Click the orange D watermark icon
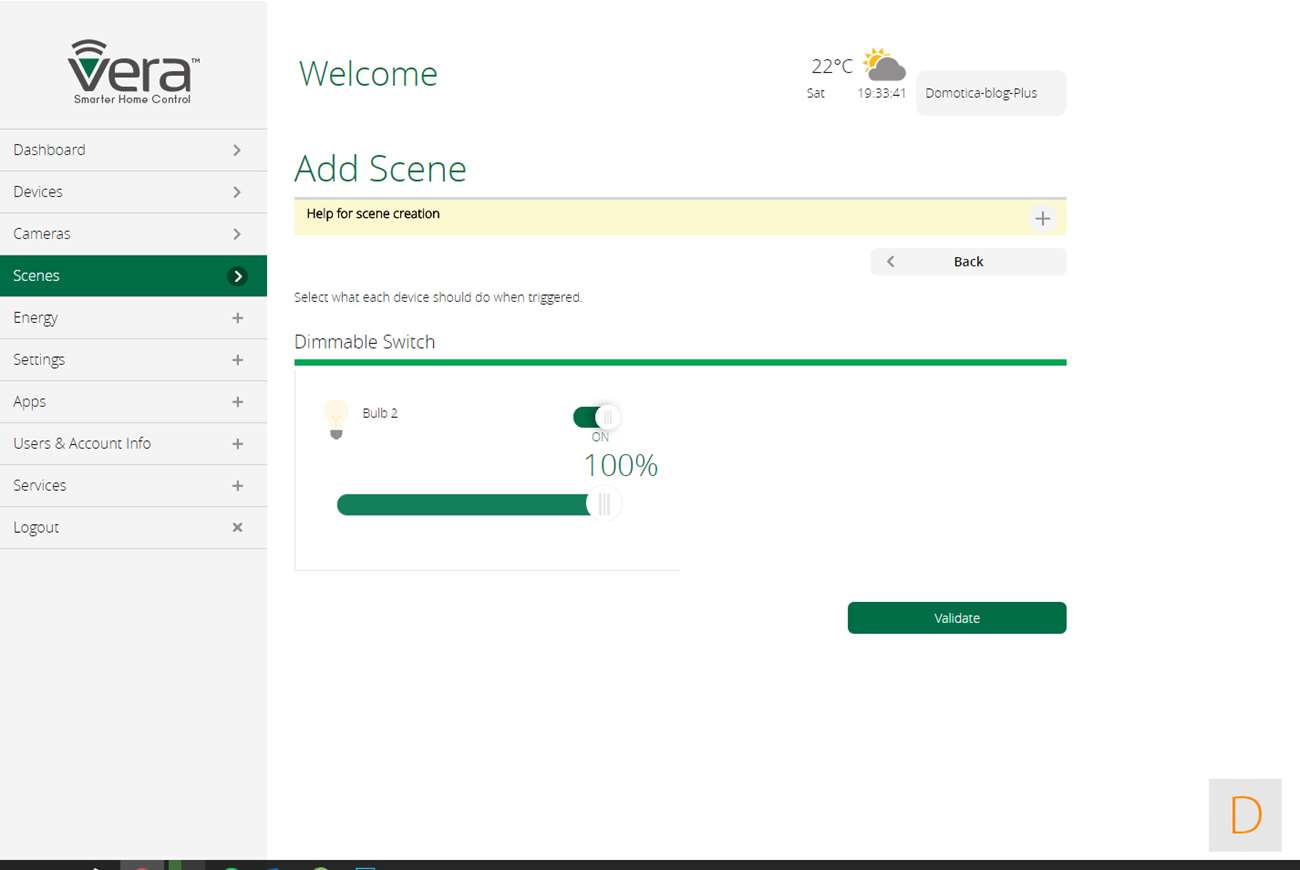Viewport: 1300px width, 870px height. pos(1245,815)
